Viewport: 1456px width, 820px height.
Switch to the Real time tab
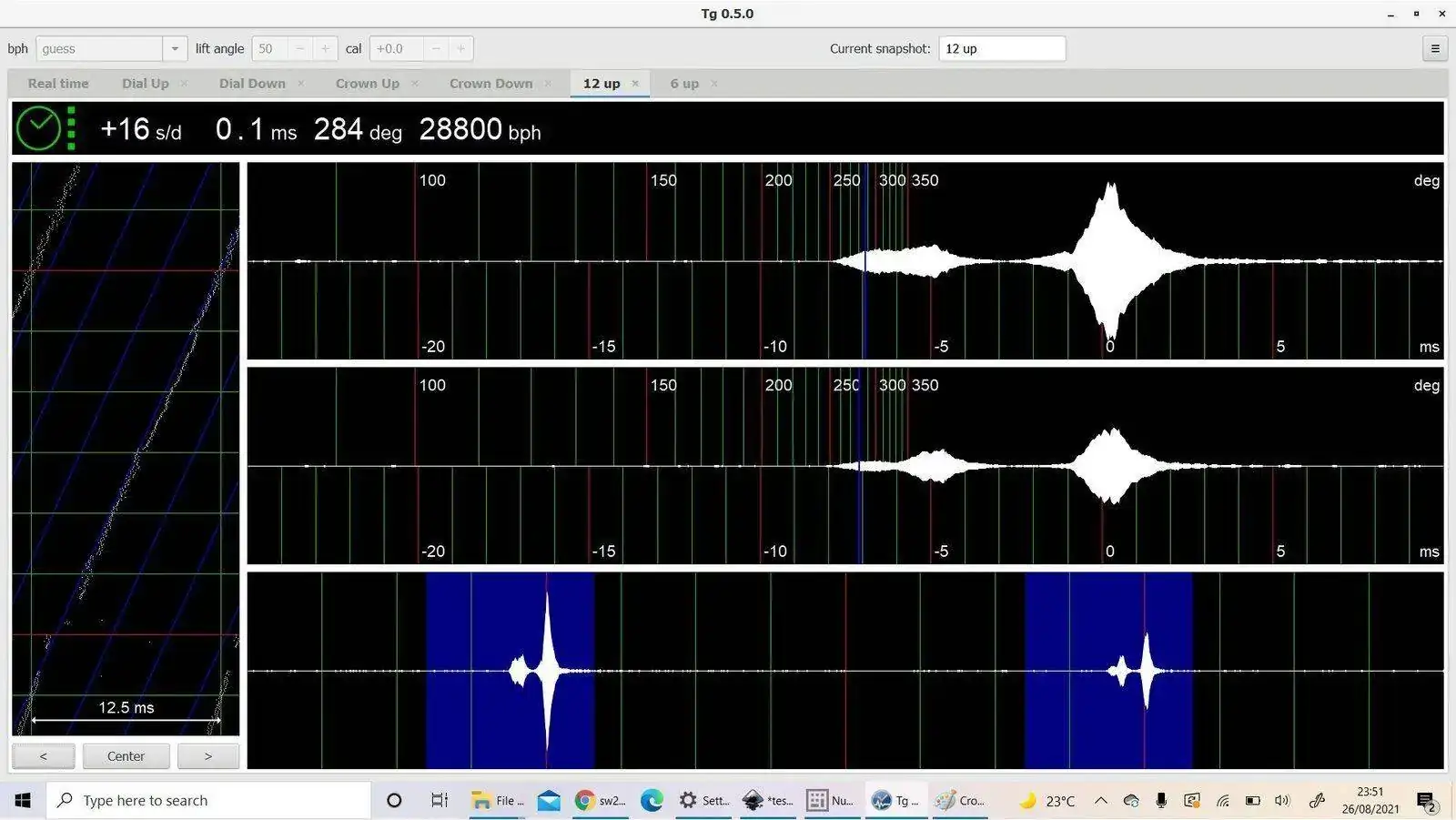click(58, 84)
